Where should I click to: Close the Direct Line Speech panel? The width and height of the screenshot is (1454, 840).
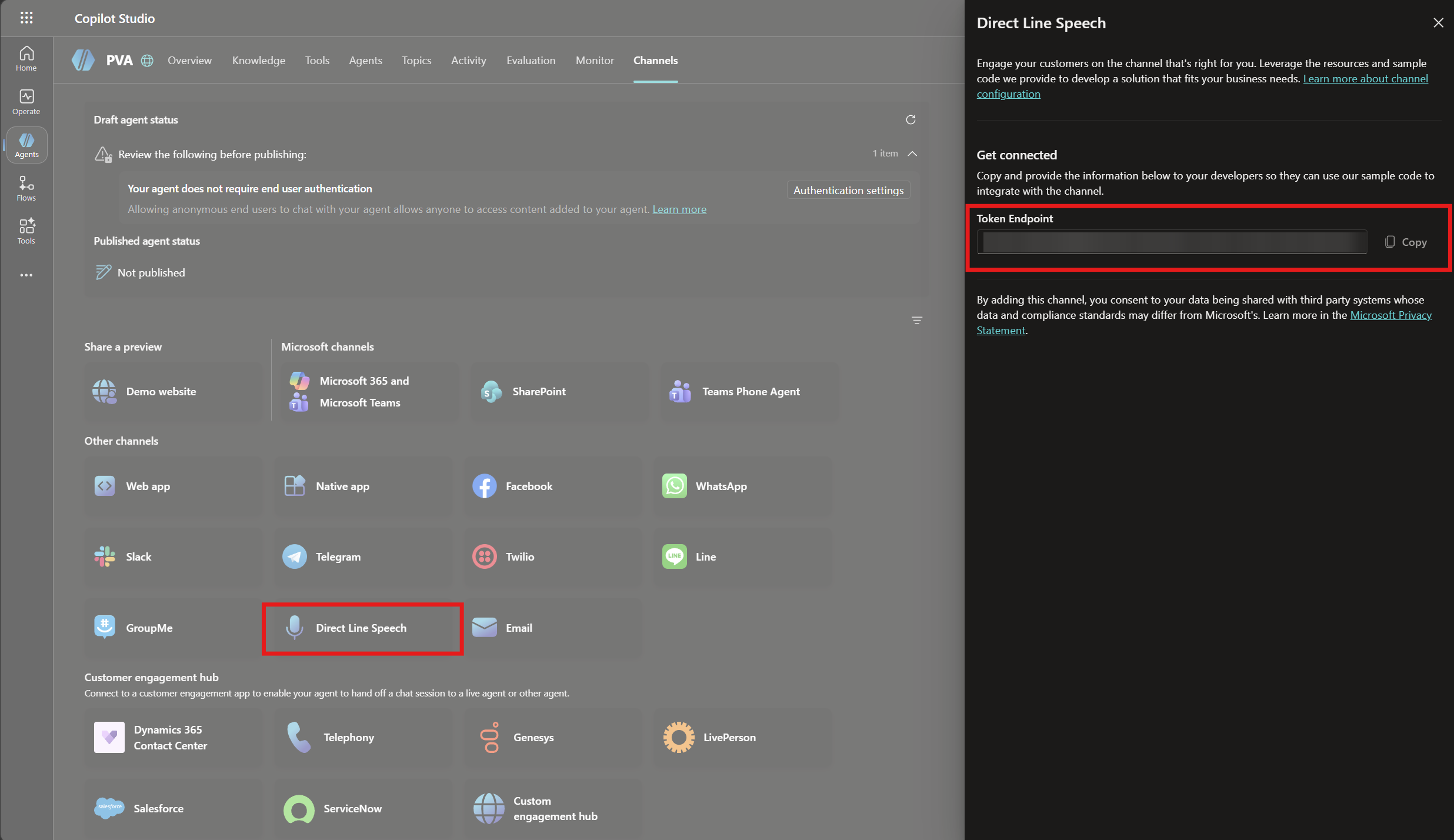[x=1438, y=23]
